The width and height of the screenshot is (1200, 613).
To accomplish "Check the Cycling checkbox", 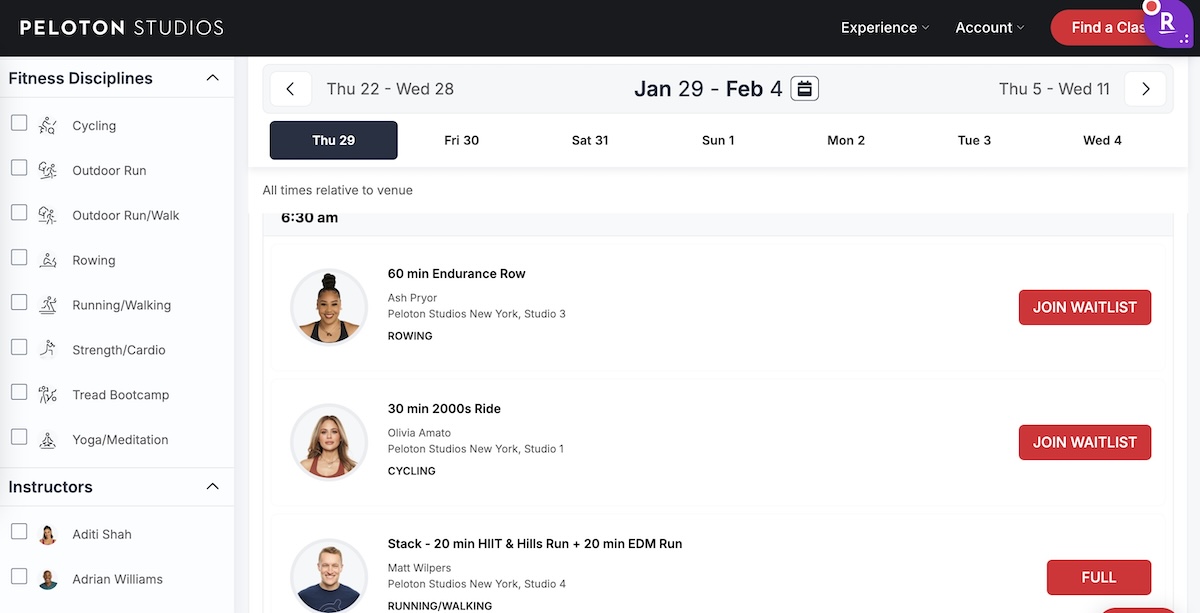I will tap(19, 123).
